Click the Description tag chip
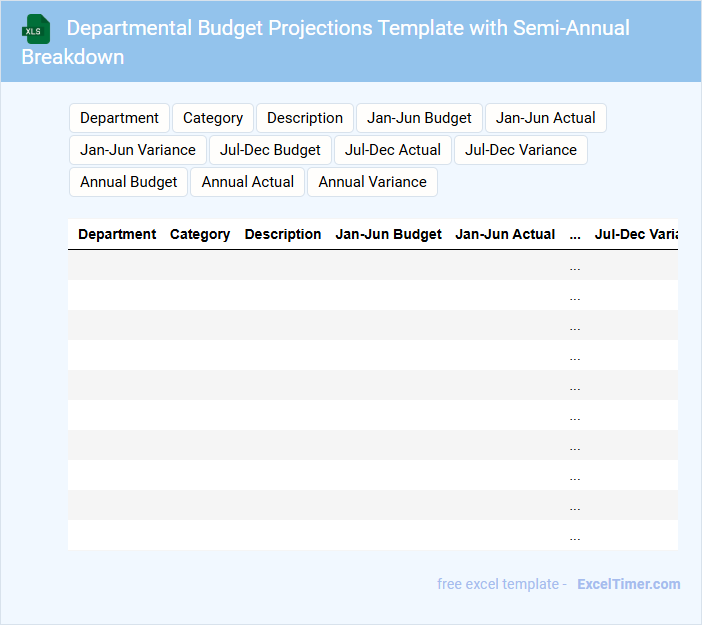The height and width of the screenshot is (625, 702). (305, 118)
